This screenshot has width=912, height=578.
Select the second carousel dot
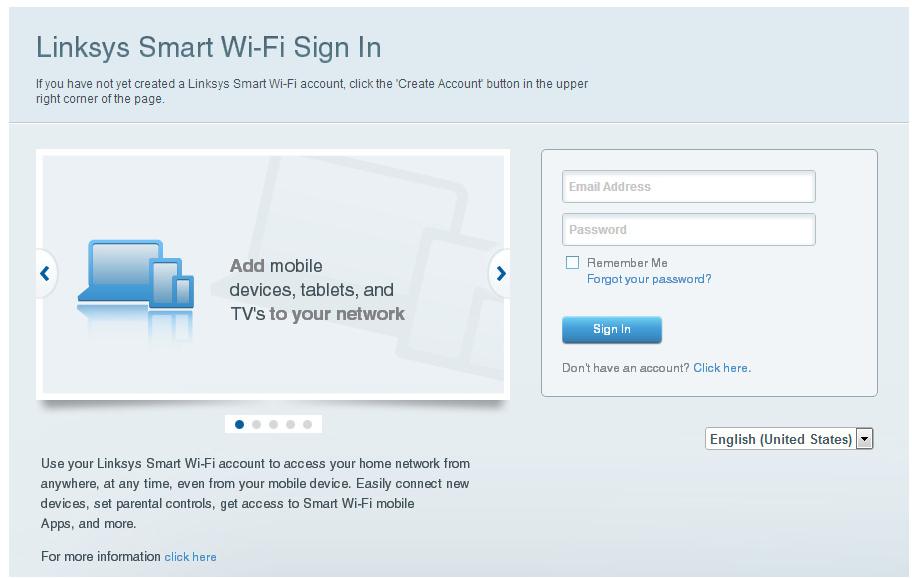coord(256,424)
